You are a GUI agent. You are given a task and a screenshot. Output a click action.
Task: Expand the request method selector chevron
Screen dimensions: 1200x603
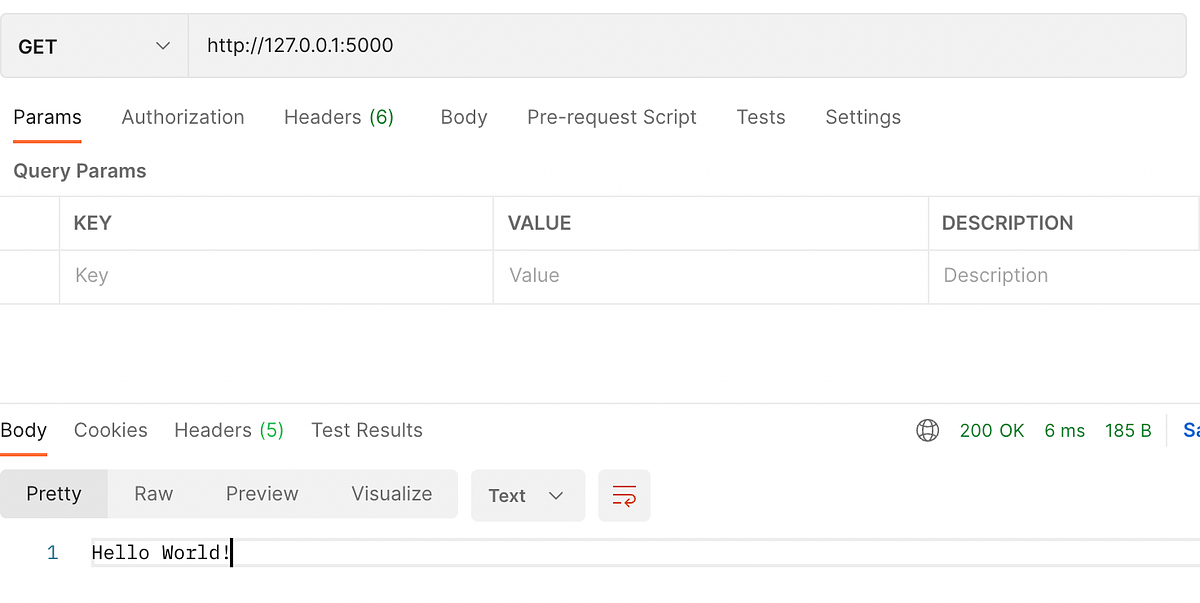coord(163,45)
